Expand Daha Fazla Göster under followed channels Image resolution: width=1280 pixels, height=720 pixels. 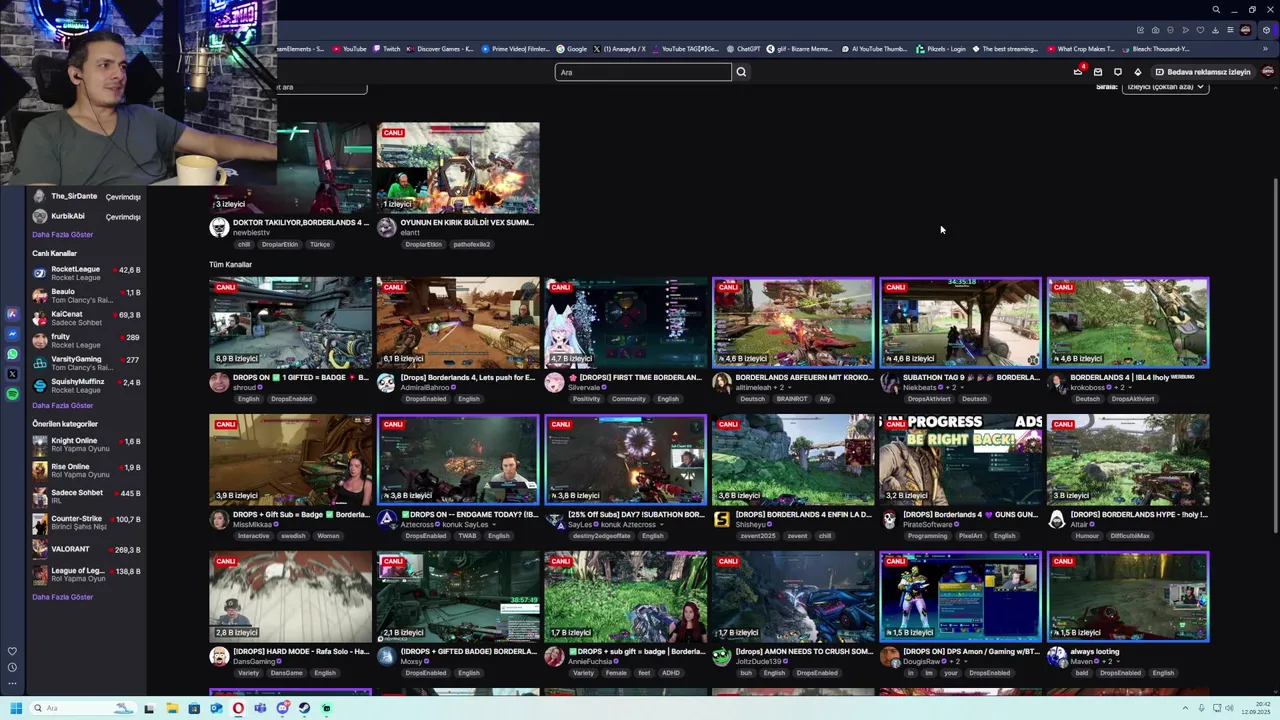click(62, 235)
